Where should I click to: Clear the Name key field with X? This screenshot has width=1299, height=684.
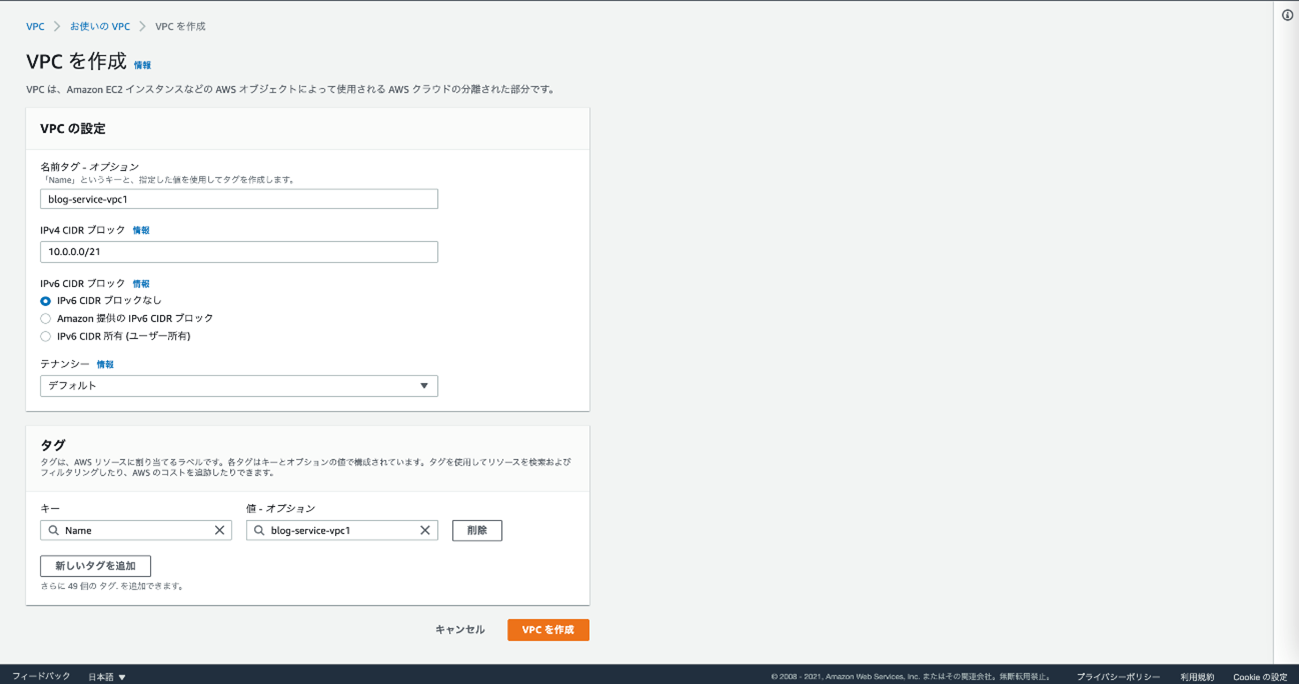point(220,531)
